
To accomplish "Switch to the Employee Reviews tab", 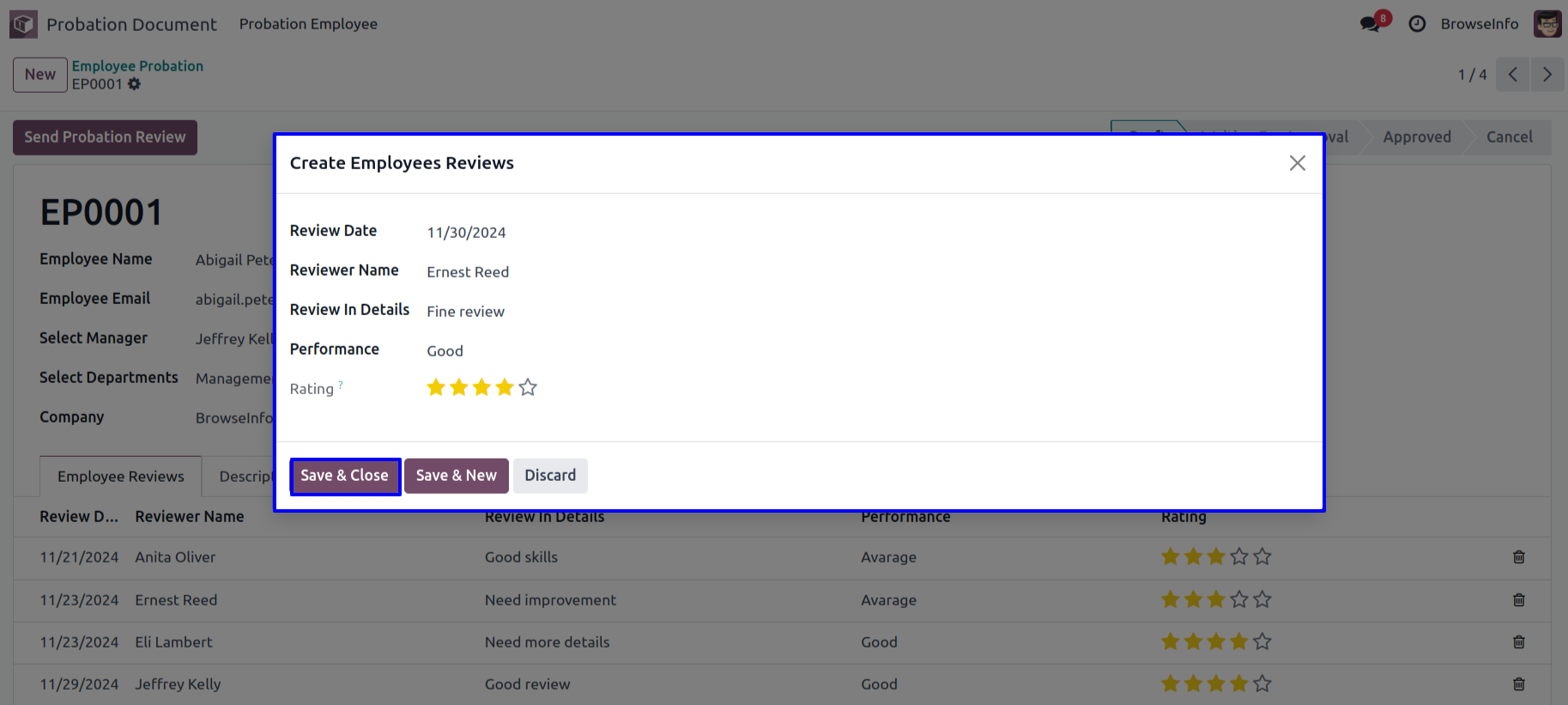I will coord(120,477).
